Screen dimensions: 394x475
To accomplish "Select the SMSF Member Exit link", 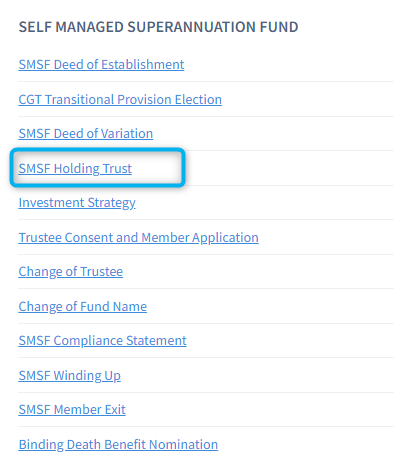I will (x=72, y=409).
